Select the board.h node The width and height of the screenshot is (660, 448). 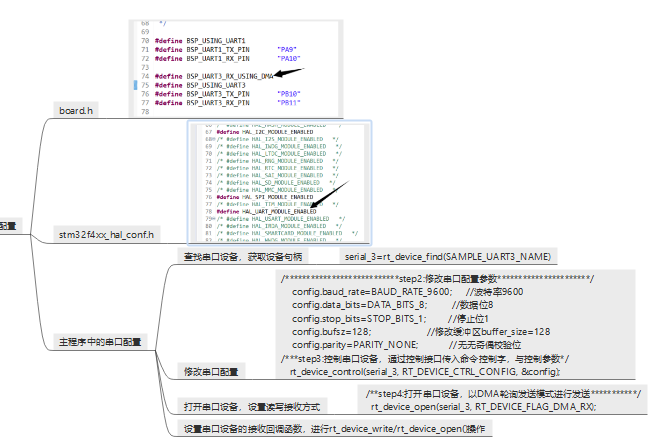point(76,110)
